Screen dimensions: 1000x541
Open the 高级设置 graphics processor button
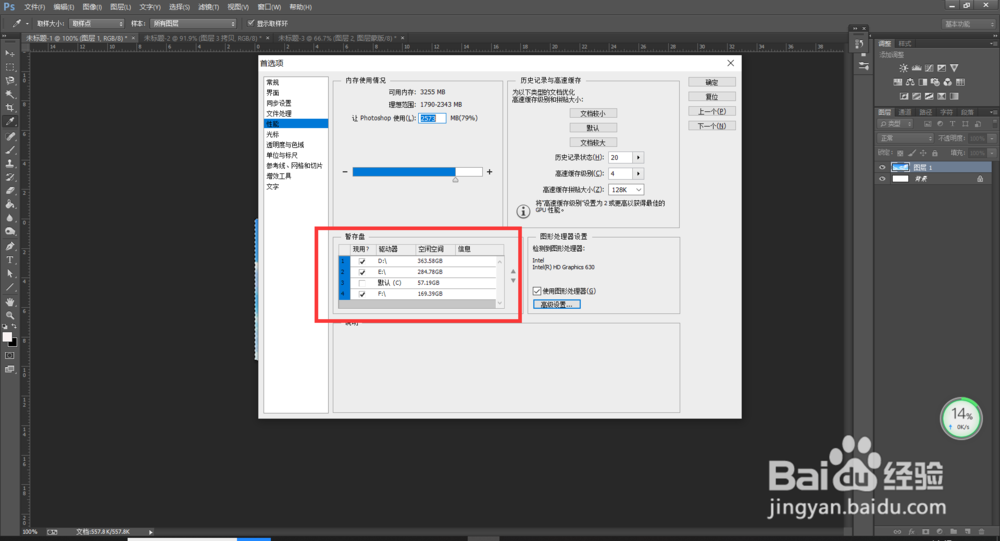pos(557,304)
